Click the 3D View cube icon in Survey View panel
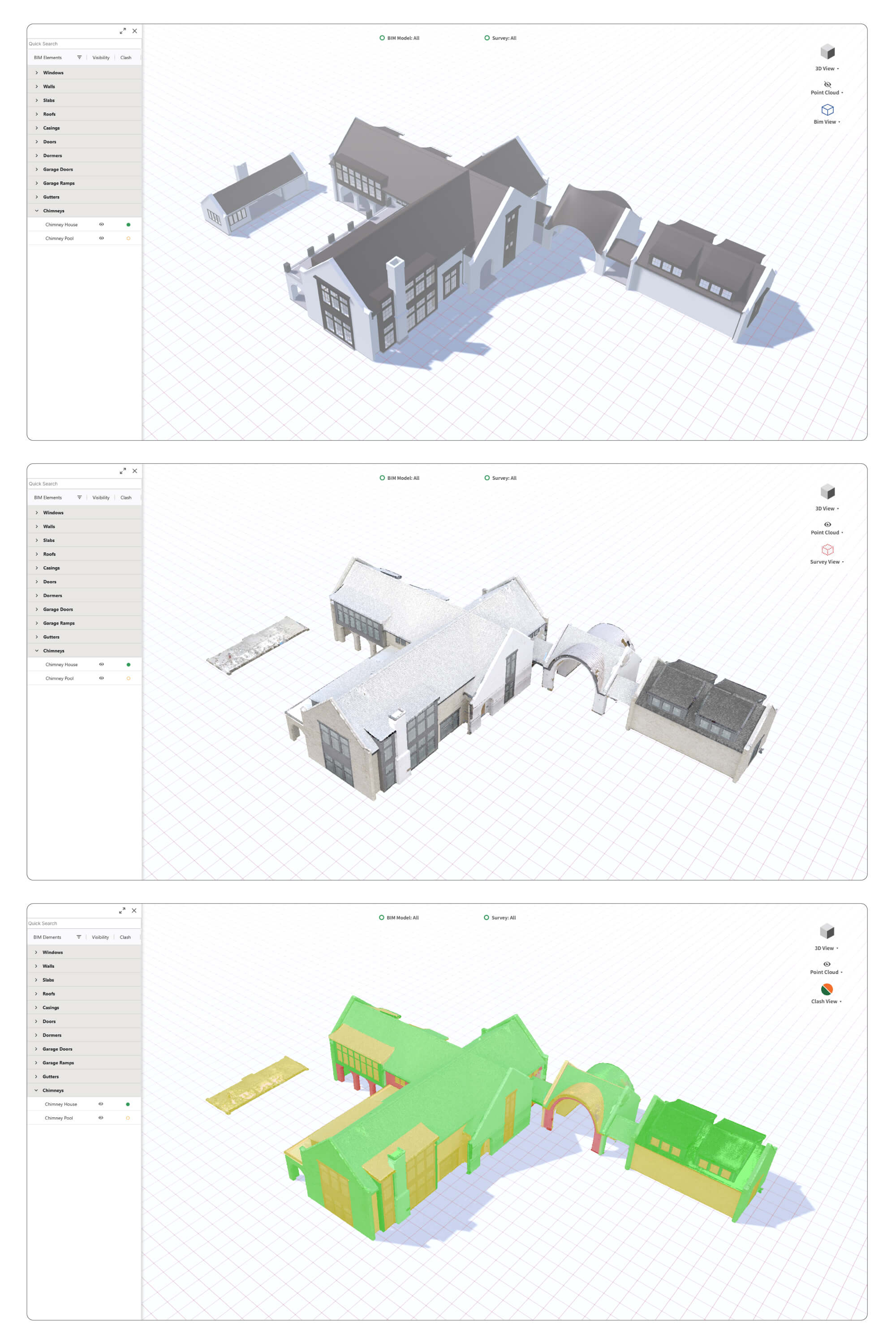This screenshot has width=896, height=1344. [x=827, y=492]
